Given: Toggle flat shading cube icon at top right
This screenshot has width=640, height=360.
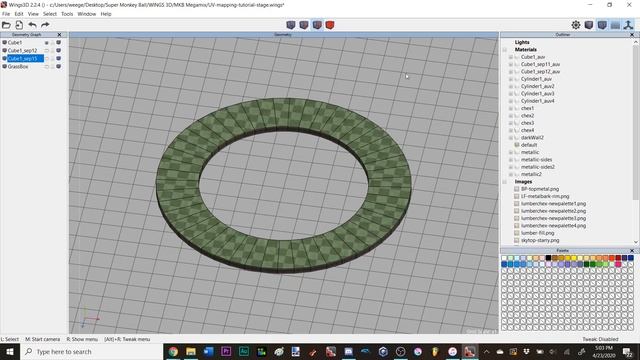Looking at the screenshot, I should [x=589, y=25].
